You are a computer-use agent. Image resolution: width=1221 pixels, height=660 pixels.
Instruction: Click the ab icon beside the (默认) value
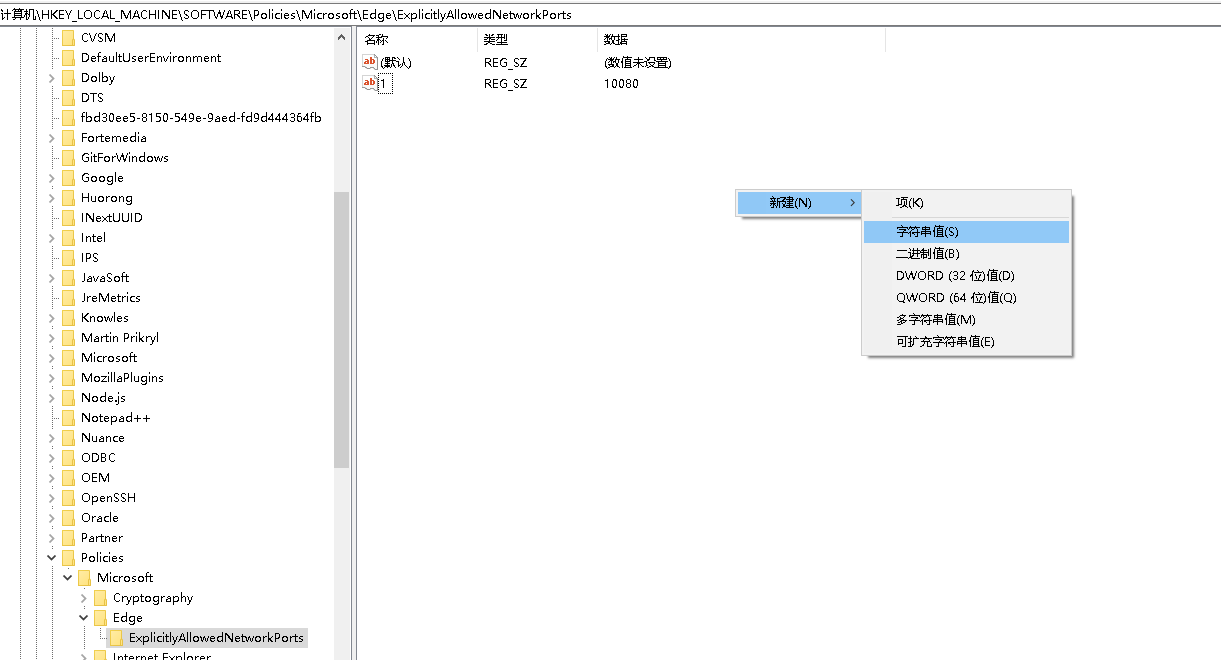coord(370,61)
